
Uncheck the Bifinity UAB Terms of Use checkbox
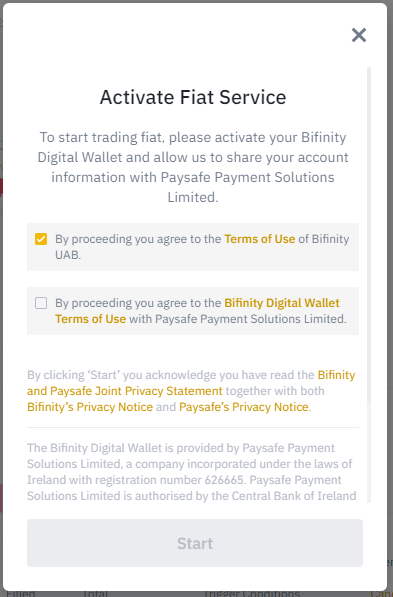click(x=41, y=239)
